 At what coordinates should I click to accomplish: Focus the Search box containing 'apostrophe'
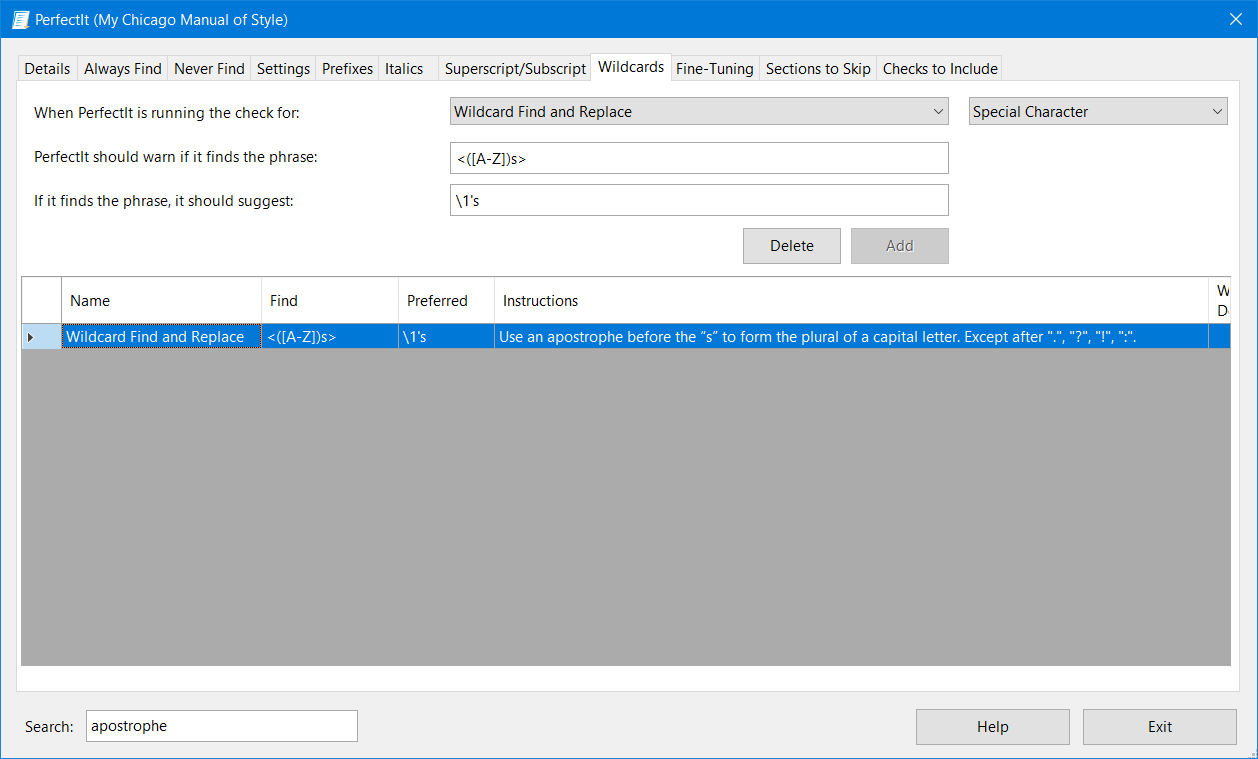pos(222,726)
